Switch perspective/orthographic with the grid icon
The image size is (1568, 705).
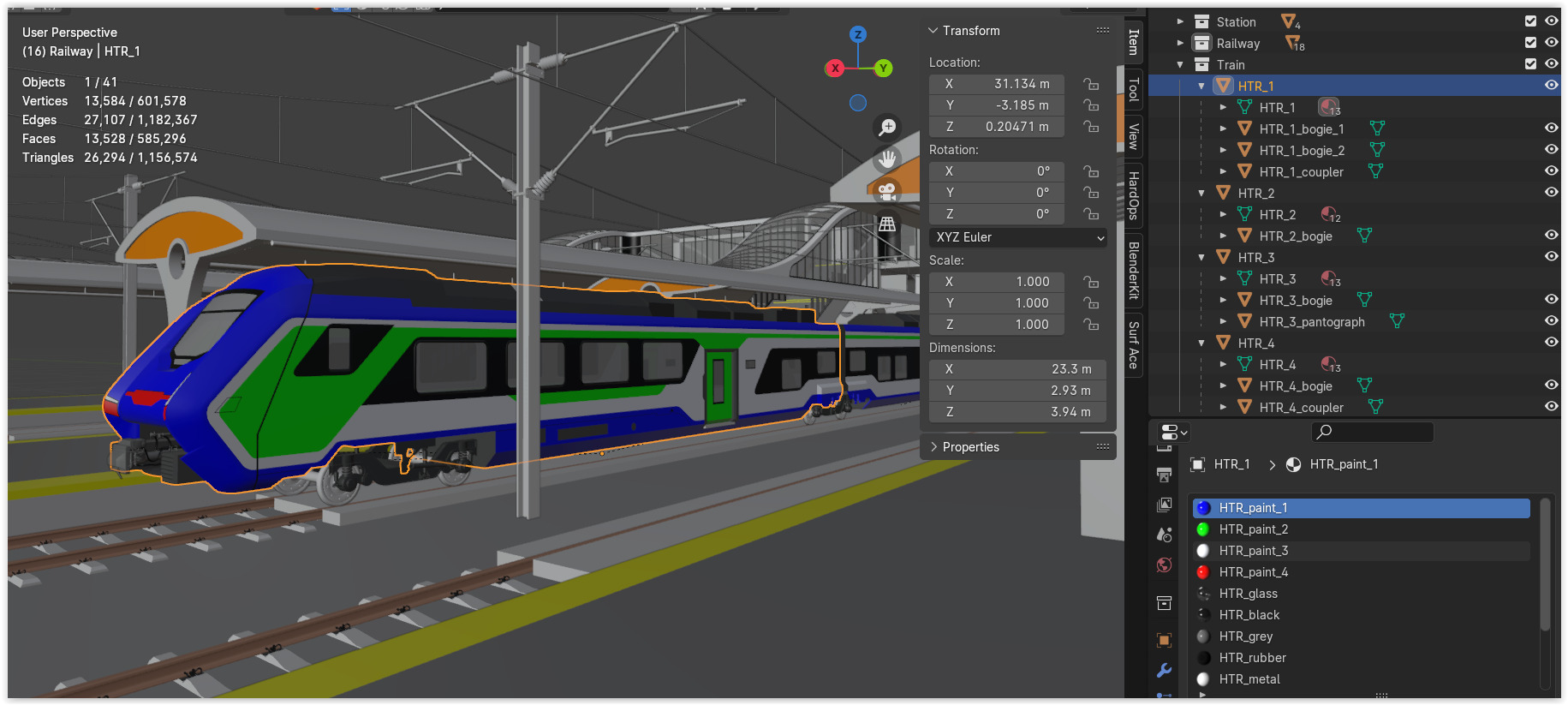coord(887,224)
